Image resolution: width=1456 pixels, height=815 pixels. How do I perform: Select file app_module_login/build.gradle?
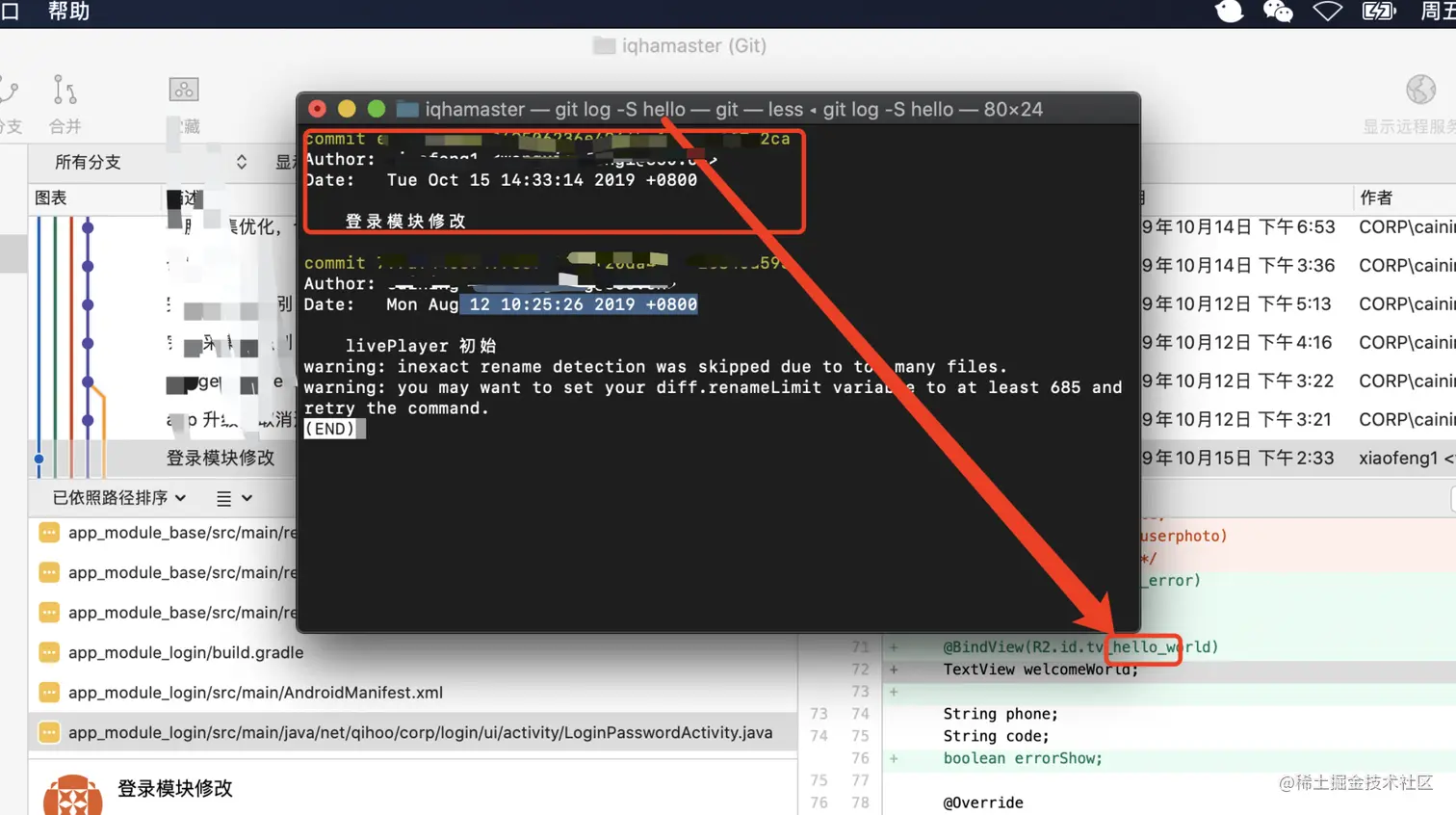point(186,652)
